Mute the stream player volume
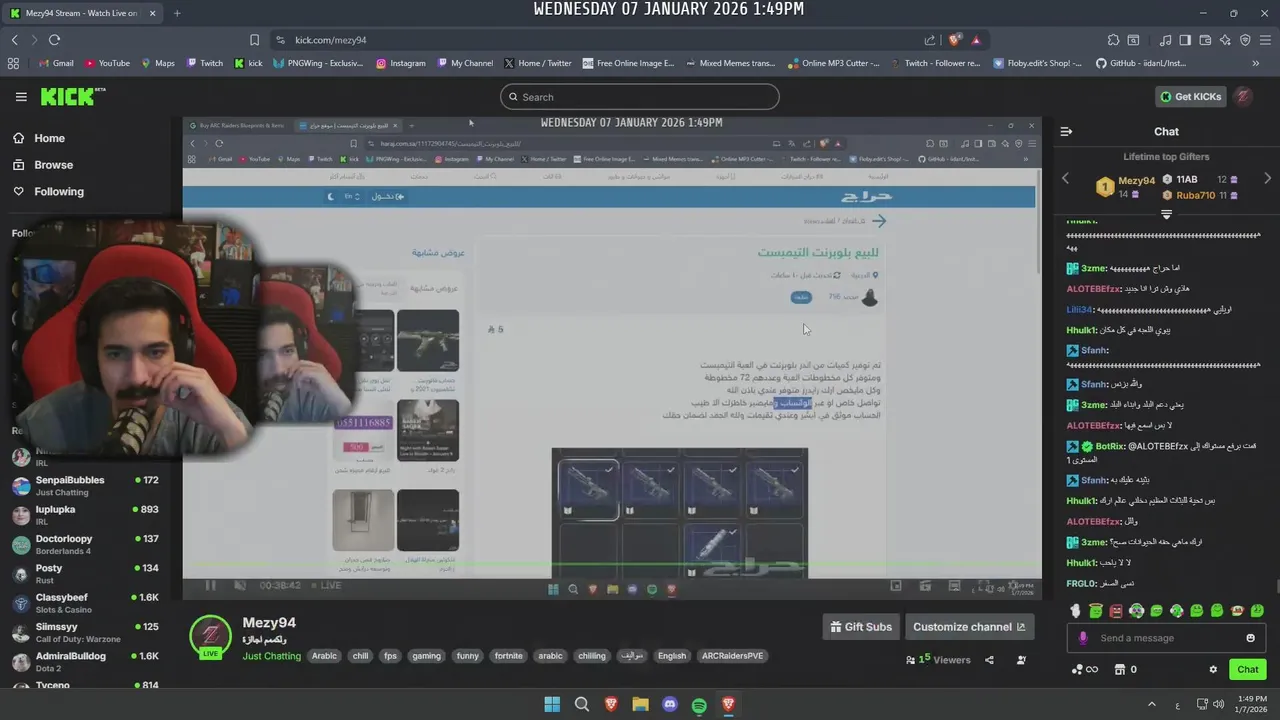1280x720 pixels. coord(240,585)
